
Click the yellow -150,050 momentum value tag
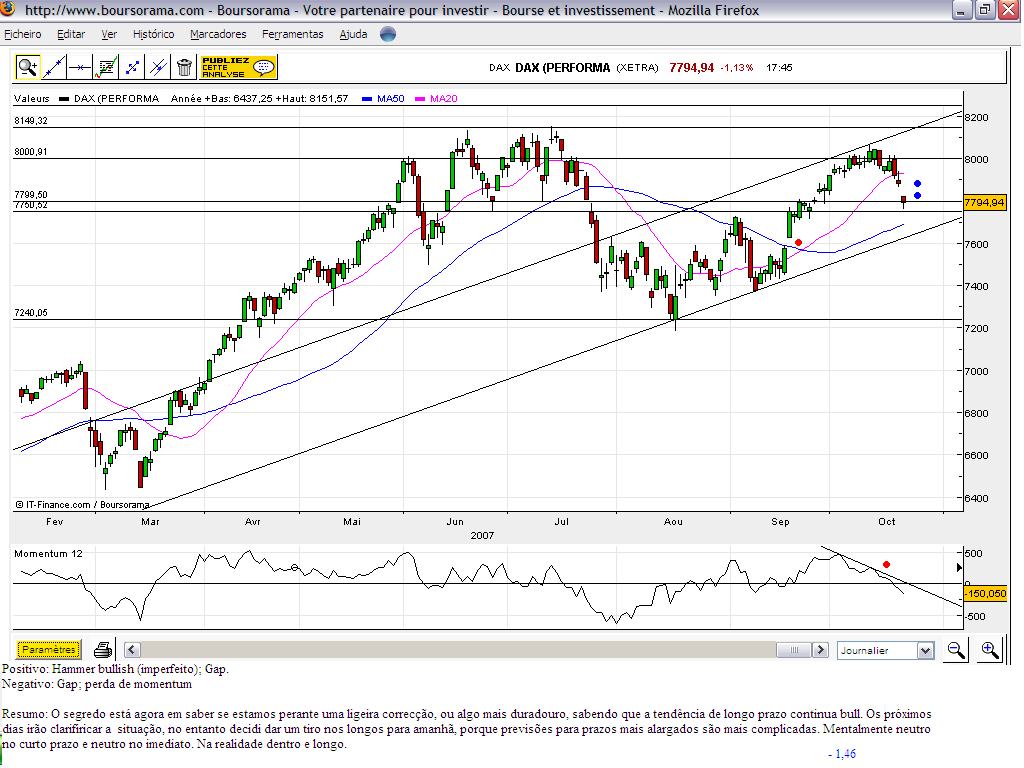[x=986, y=594]
